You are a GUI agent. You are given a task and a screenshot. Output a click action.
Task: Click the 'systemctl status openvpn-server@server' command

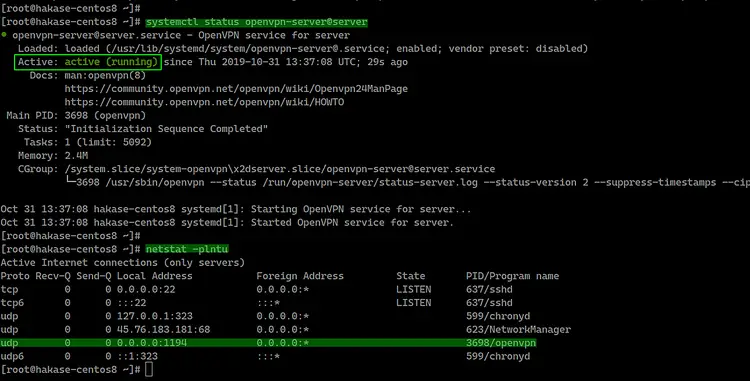(256, 22)
